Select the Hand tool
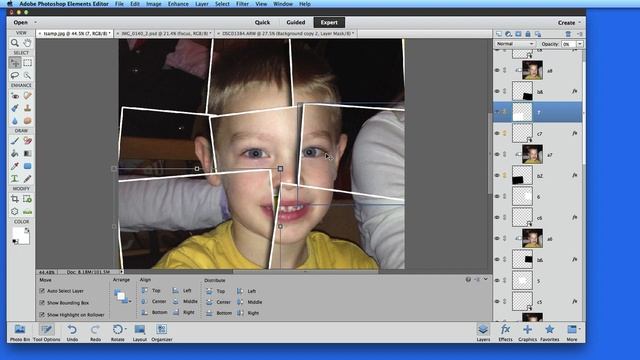 [27, 43]
